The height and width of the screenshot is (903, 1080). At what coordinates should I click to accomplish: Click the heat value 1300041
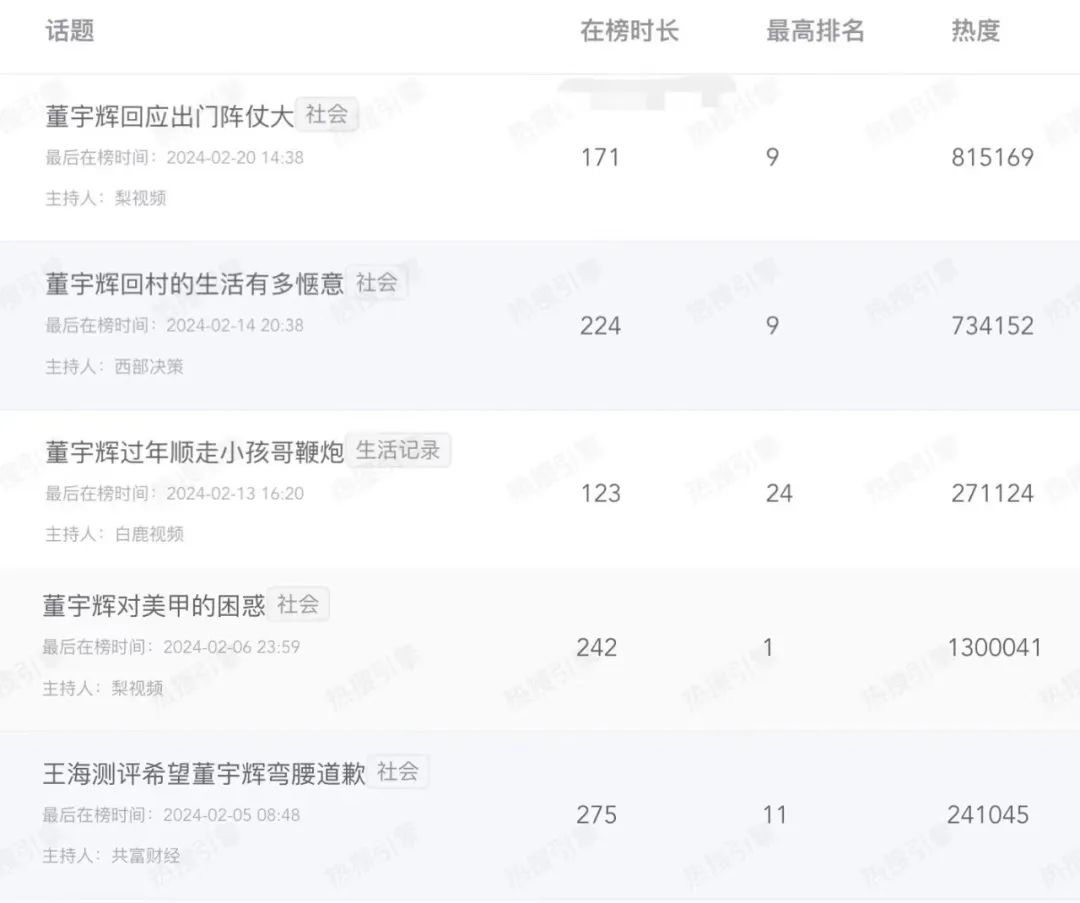[x=995, y=647]
